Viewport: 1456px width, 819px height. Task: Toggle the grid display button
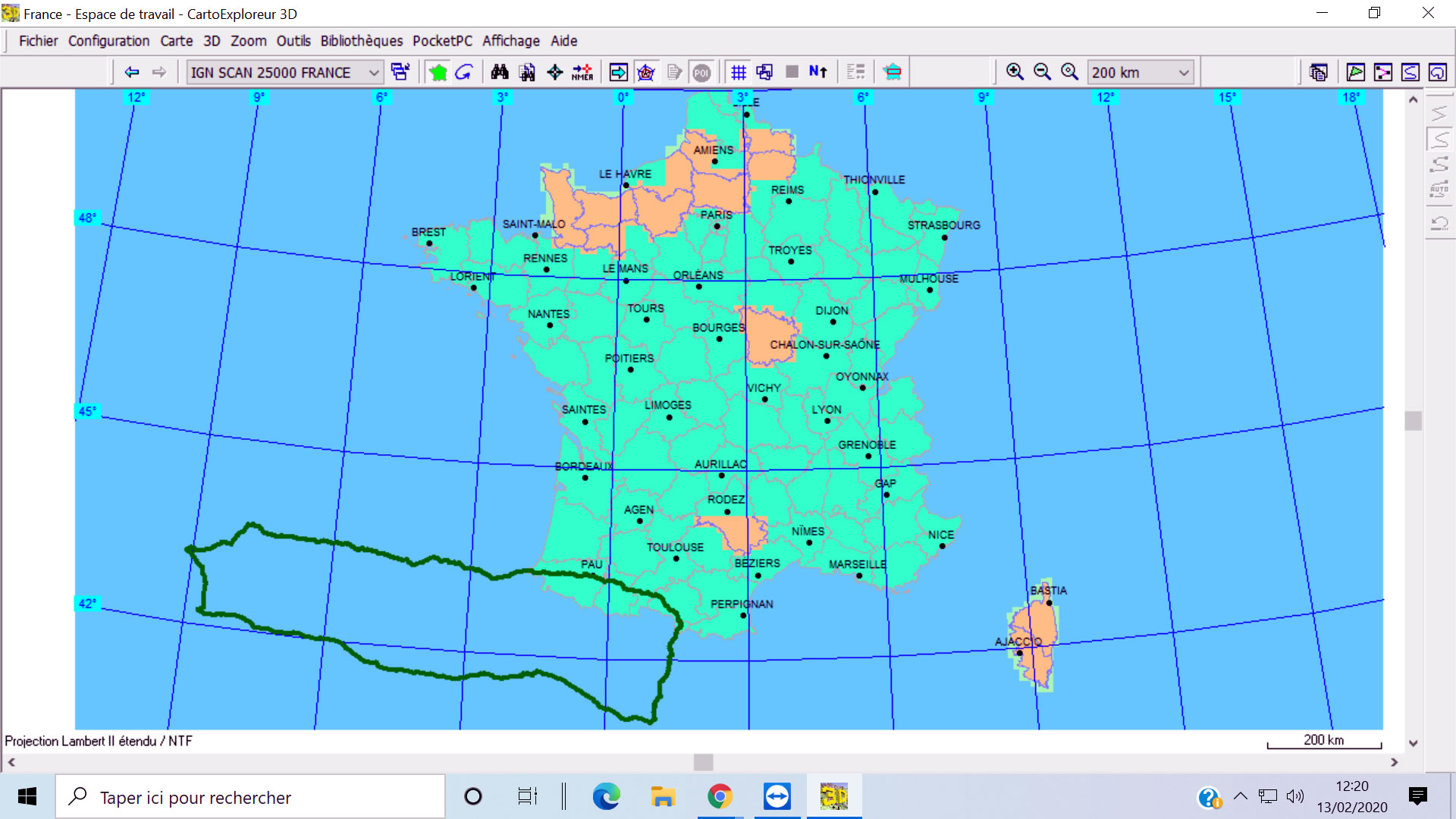pyautogui.click(x=738, y=72)
